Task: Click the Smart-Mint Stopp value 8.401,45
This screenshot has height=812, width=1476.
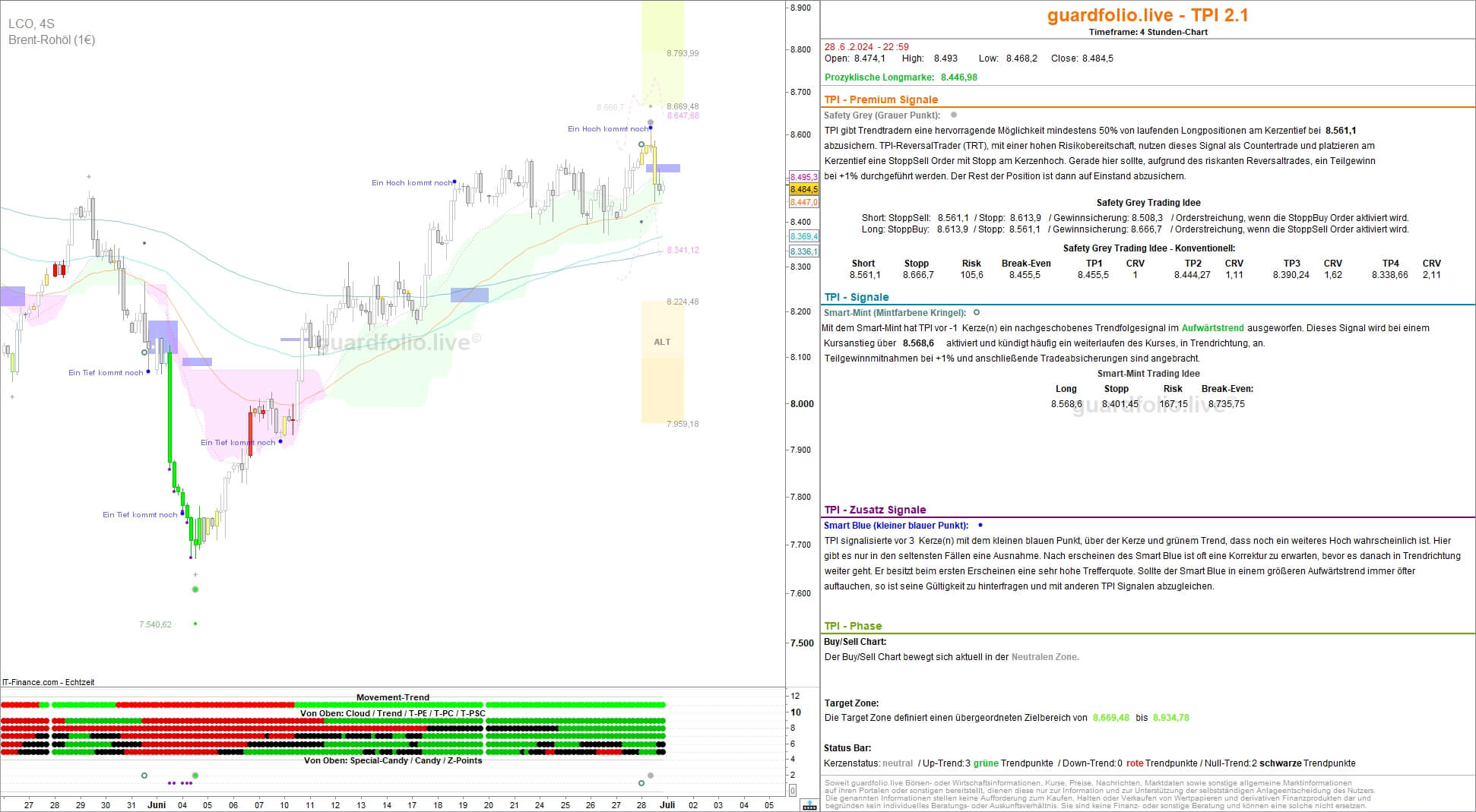Action: pos(1120,404)
